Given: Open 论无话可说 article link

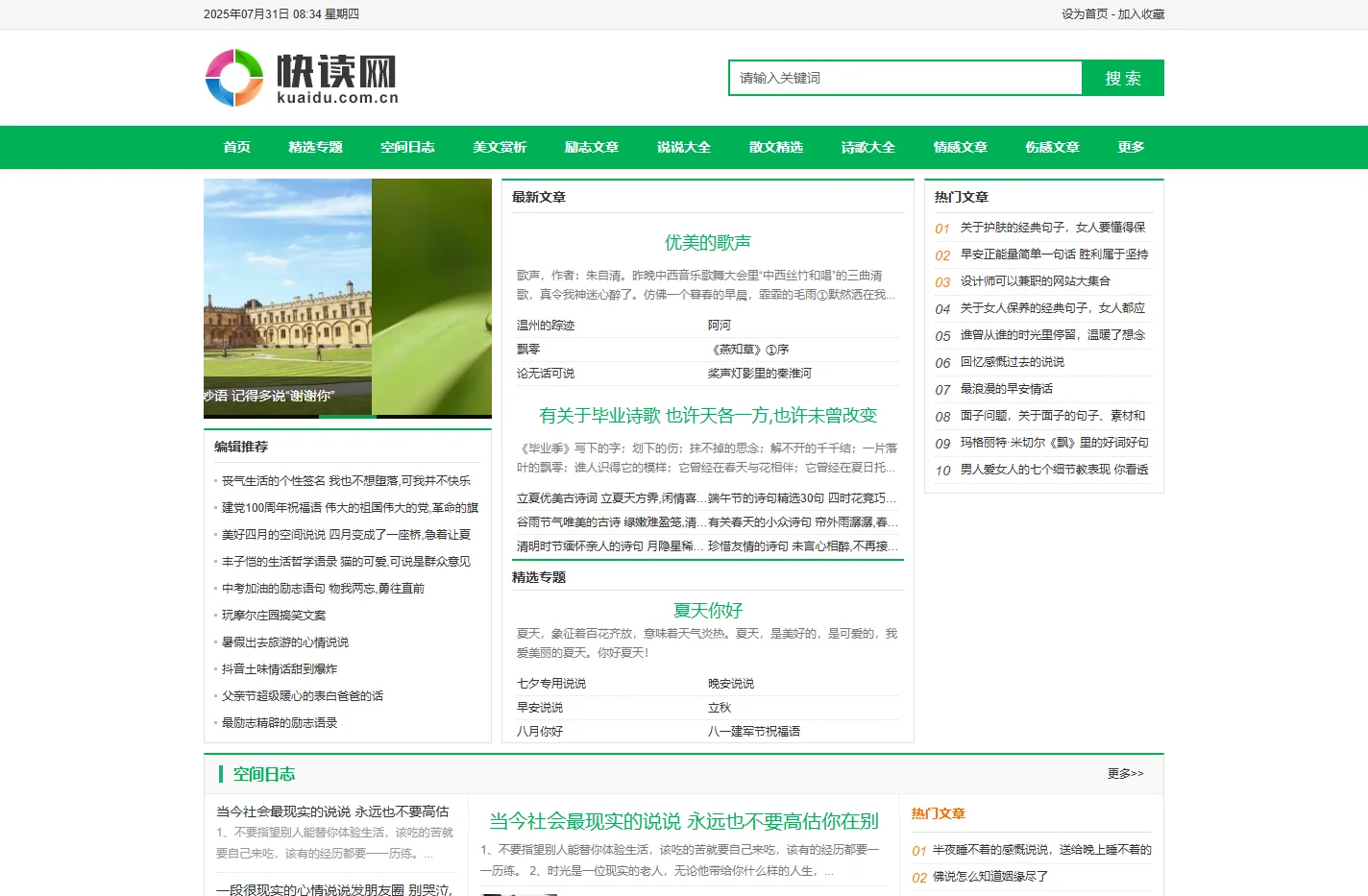Looking at the screenshot, I should tap(546, 374).
